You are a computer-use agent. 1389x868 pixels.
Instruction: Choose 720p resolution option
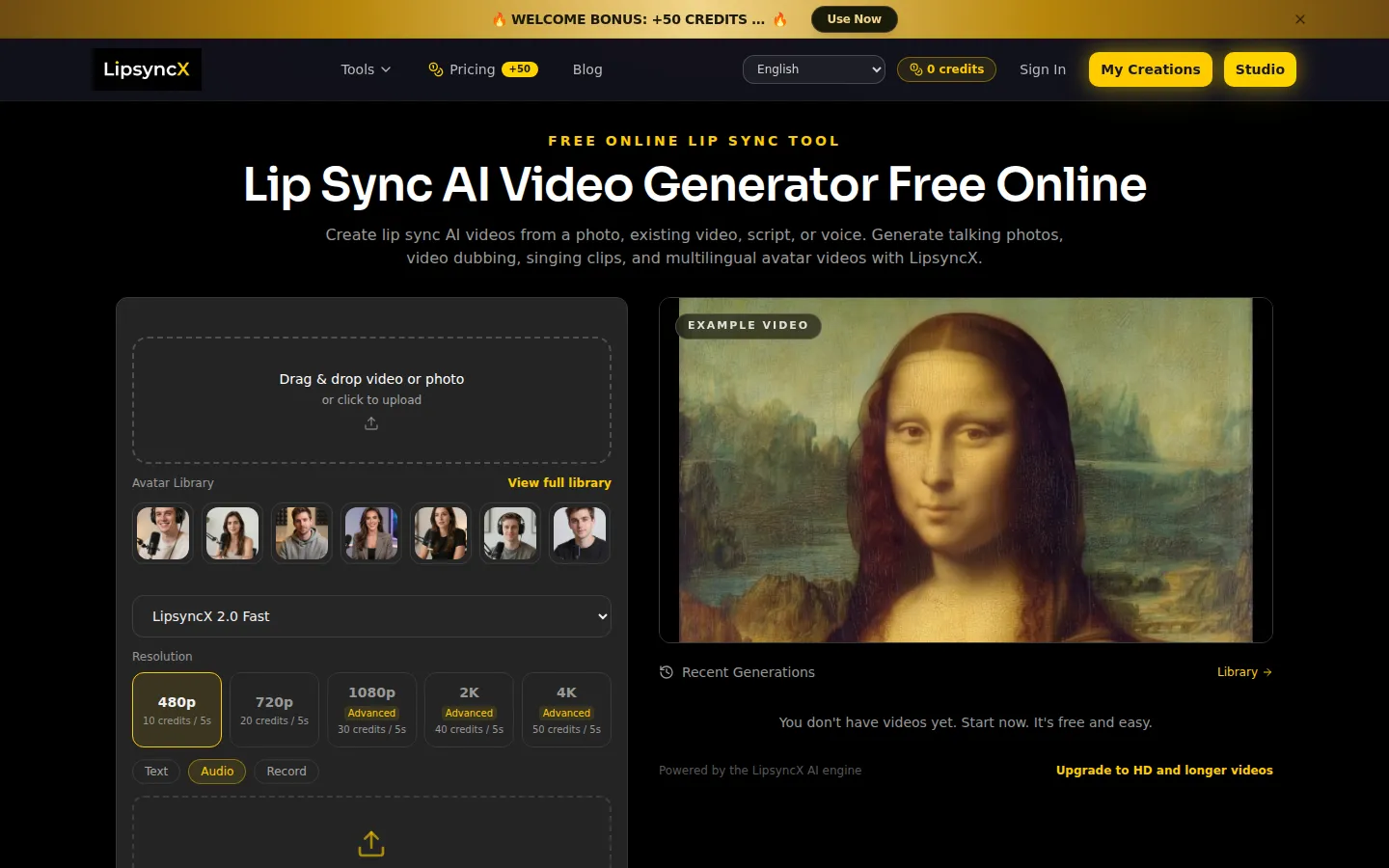pyautogui.click(x=274, y=710)
